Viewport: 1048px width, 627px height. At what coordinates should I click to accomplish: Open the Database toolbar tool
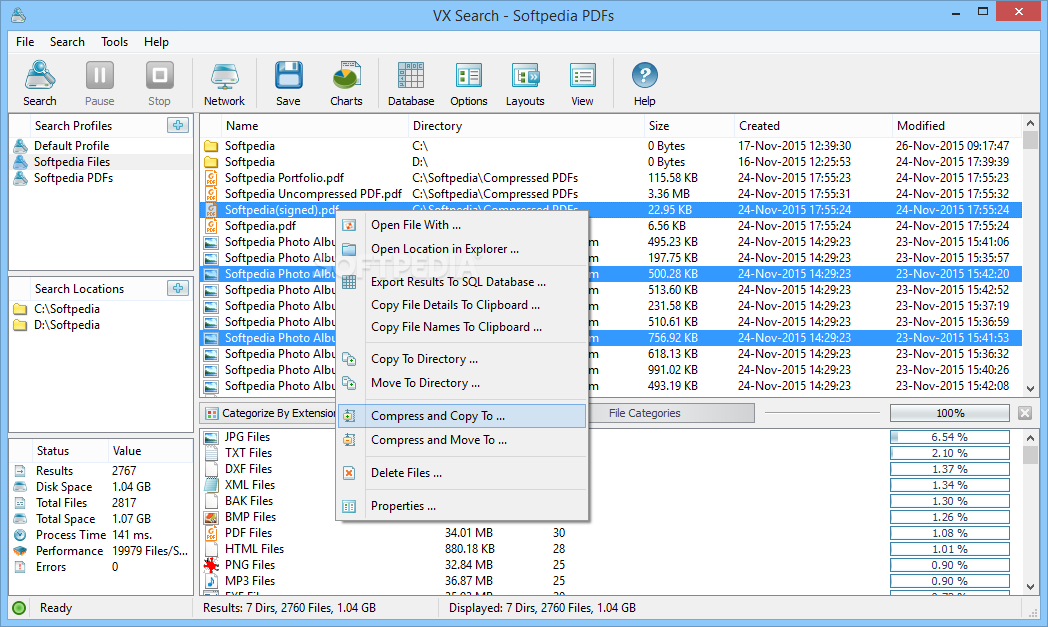pos(410,83)
